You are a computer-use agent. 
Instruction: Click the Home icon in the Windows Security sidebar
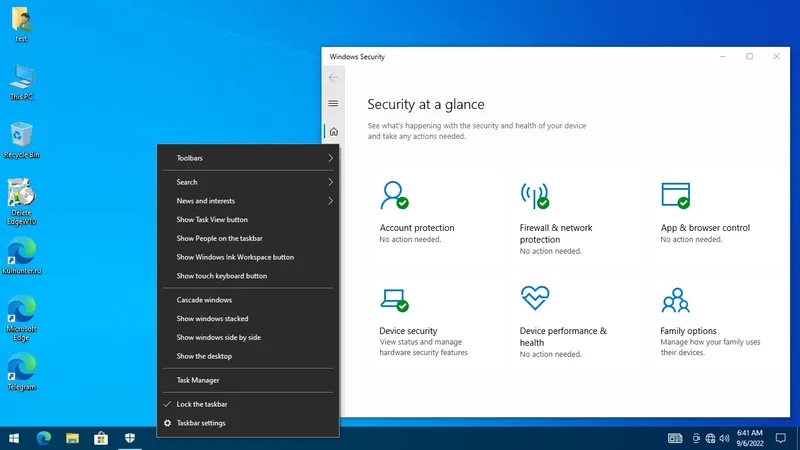tap(334, 132)
